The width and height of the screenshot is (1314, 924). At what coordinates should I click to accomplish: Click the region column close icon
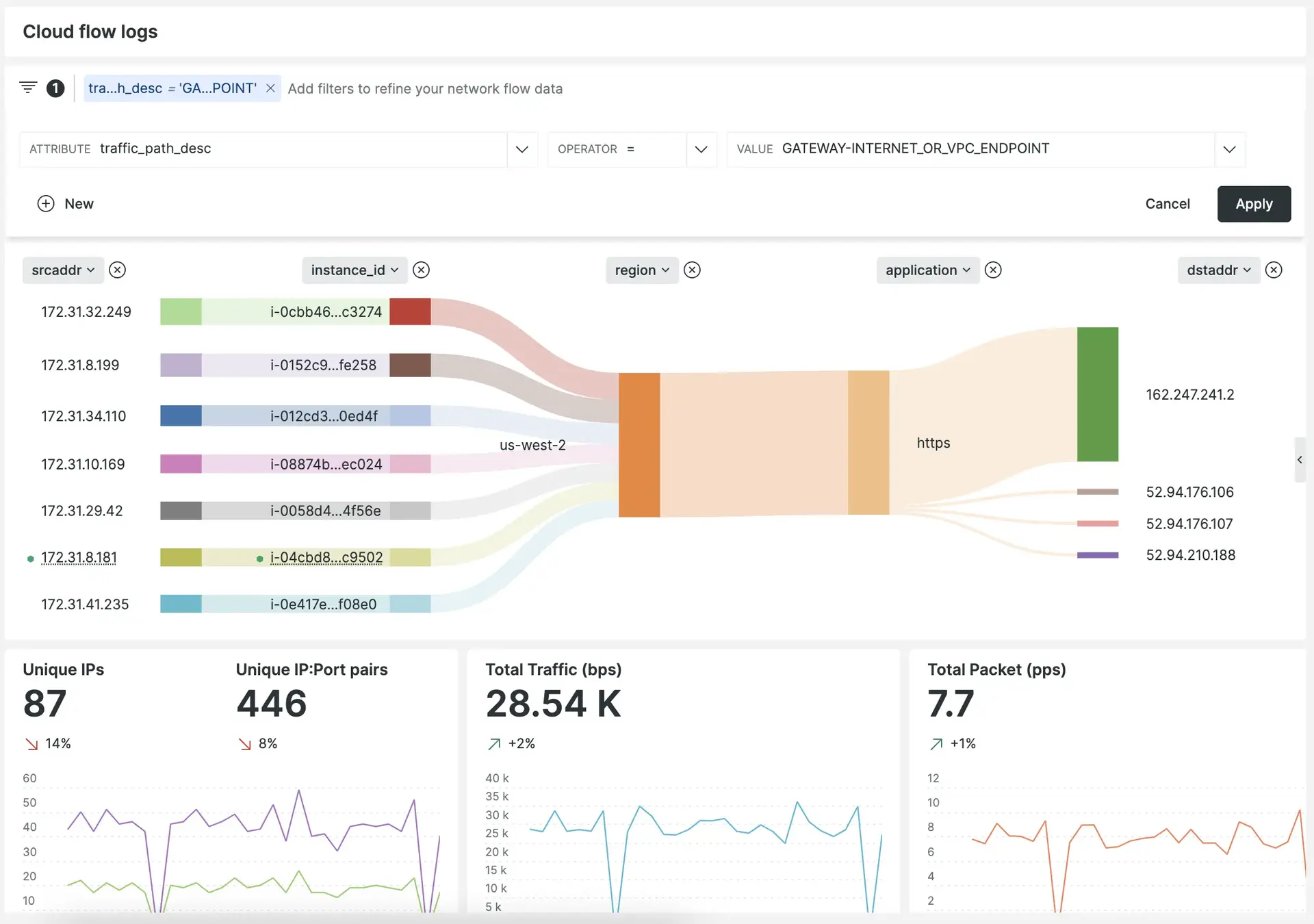click(x=693, y=268)
